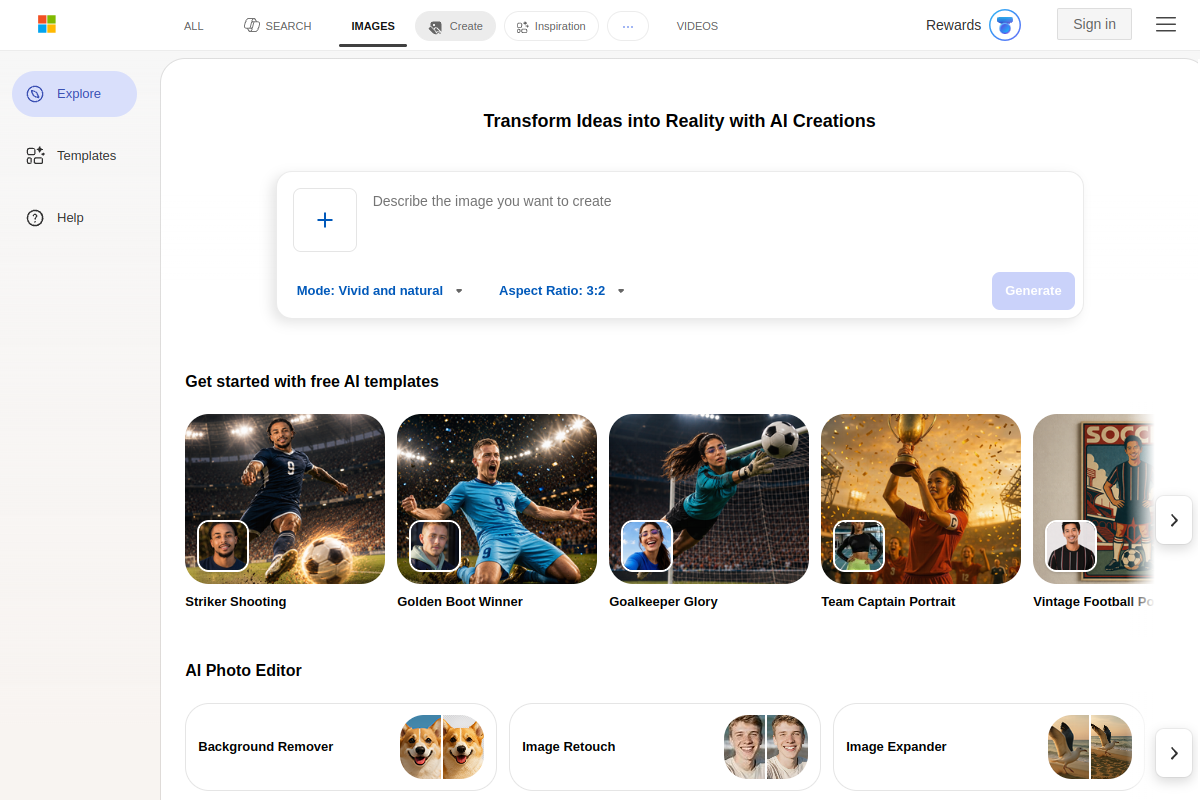Open the Striker Shooting template image
This screenshot has width=1200, height=800.
pyautogui.click(x=285, y=499)
